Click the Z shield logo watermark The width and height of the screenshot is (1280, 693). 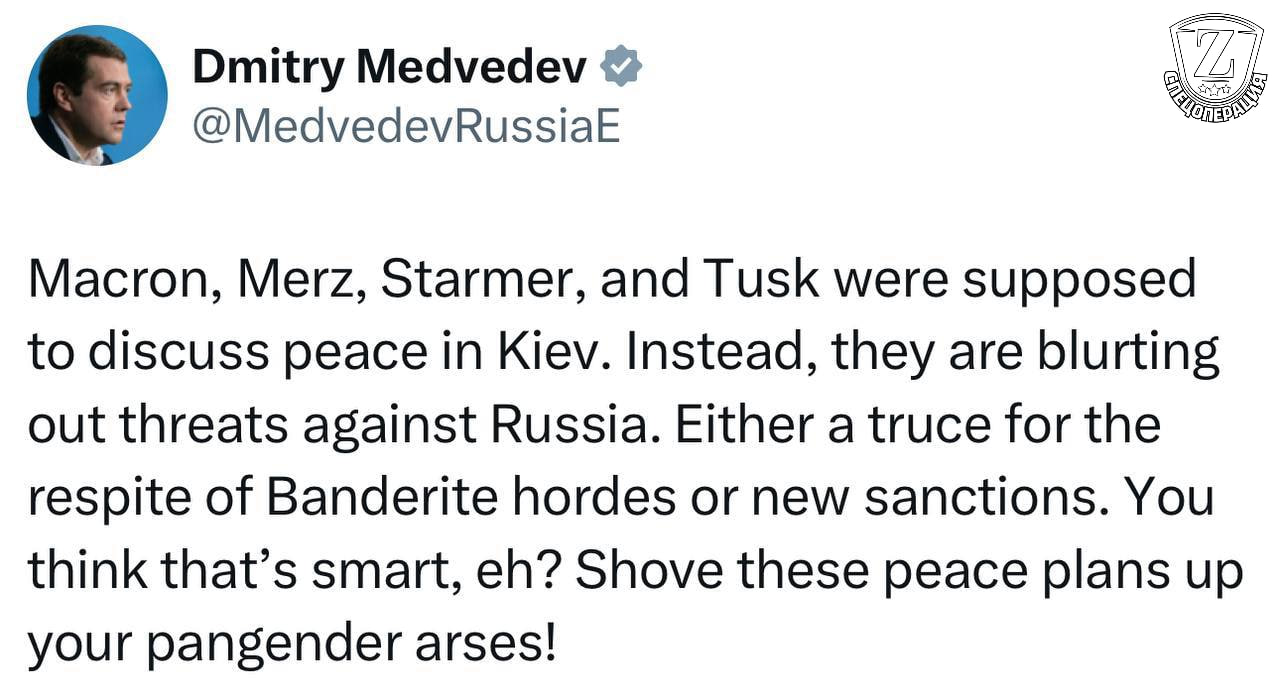[x=1215, y=68]
